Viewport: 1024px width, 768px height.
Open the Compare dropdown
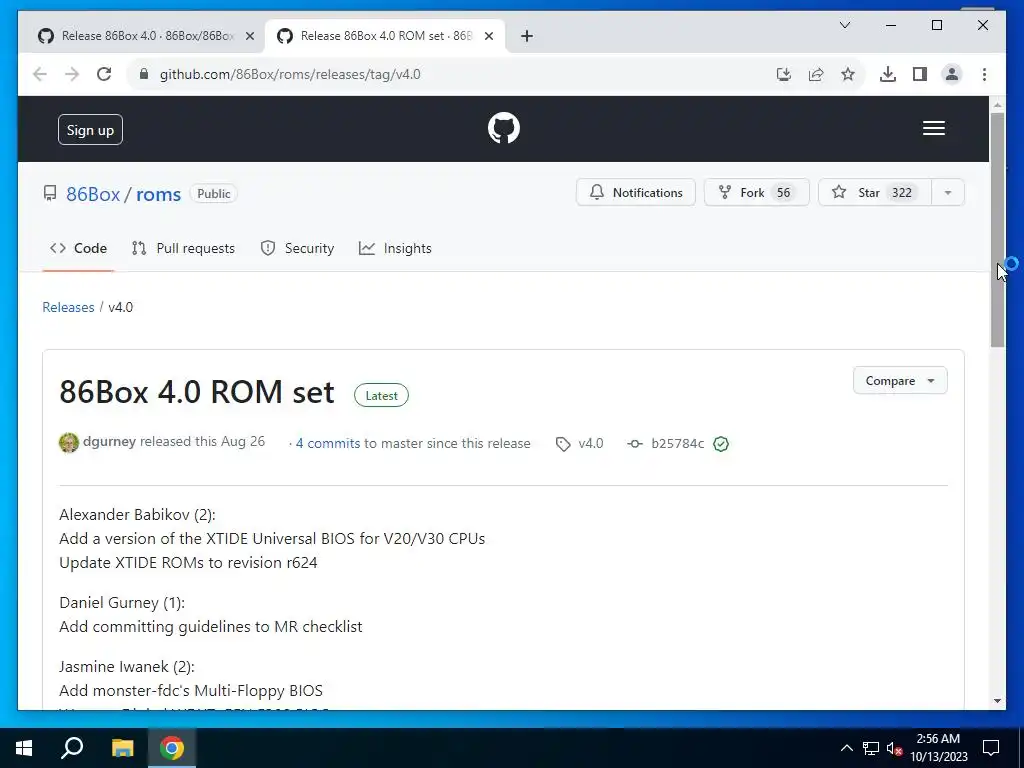pyautogui.click(x=900, y=381)
